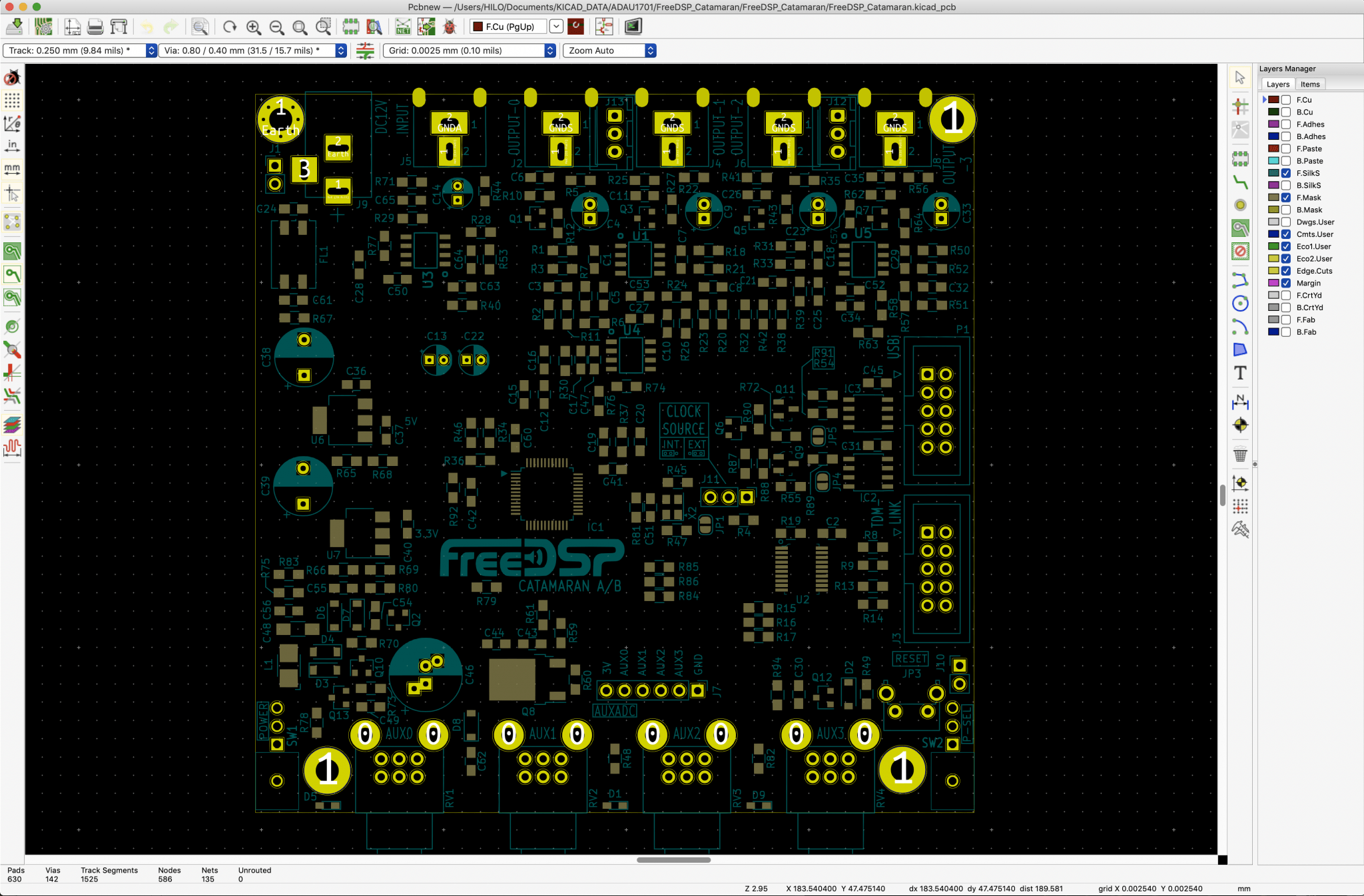Select the set grid origin tool

(x=1240, y=507)
